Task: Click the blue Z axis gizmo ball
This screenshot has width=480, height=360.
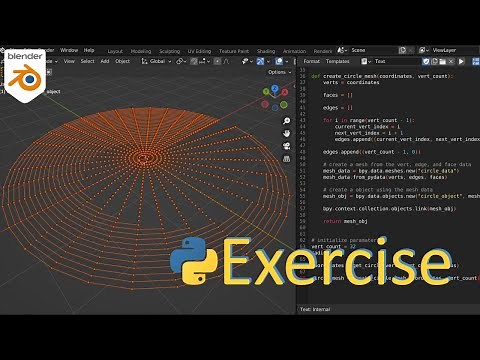Action: coord(275,88)
